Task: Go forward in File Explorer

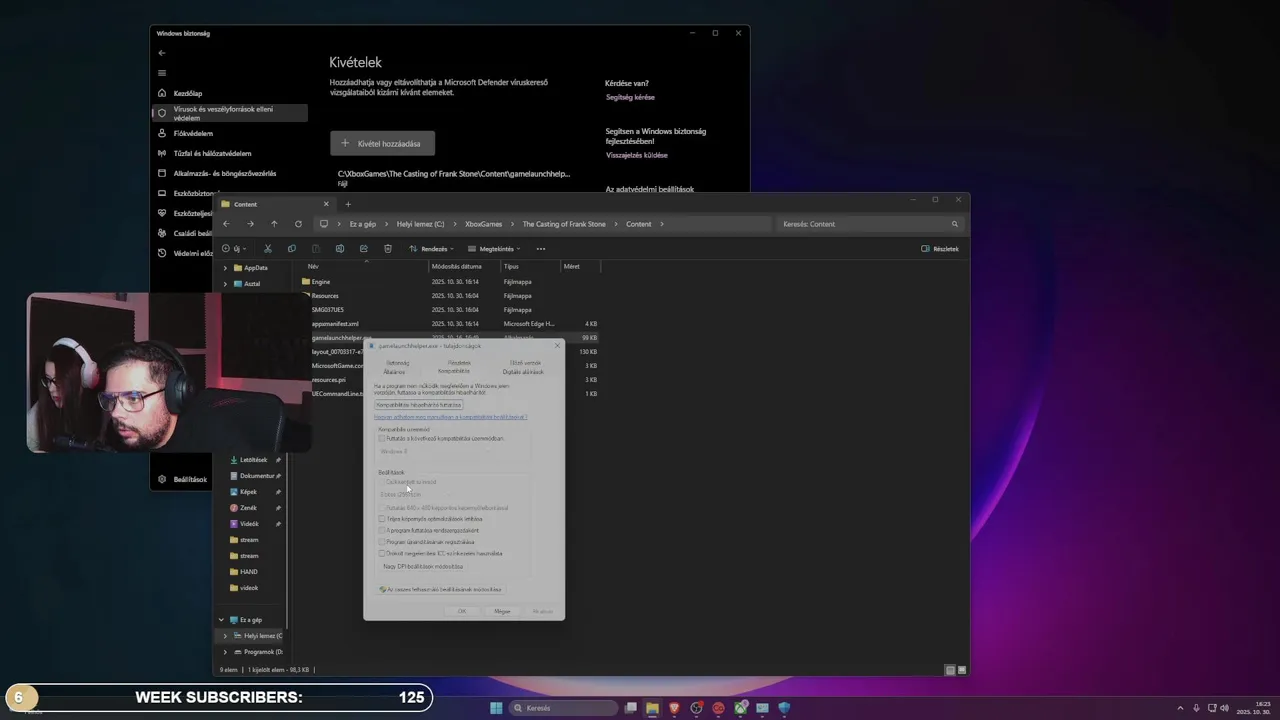Action: 250,224
